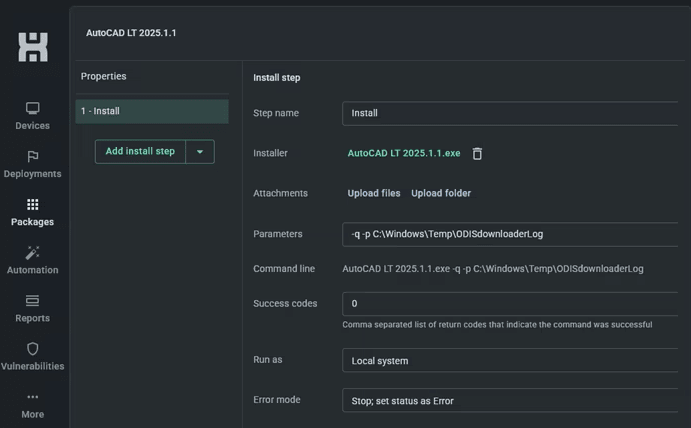This screenshot has width=691, height=428.
Task: Click the Command line value text
Action: pos(493,269)
